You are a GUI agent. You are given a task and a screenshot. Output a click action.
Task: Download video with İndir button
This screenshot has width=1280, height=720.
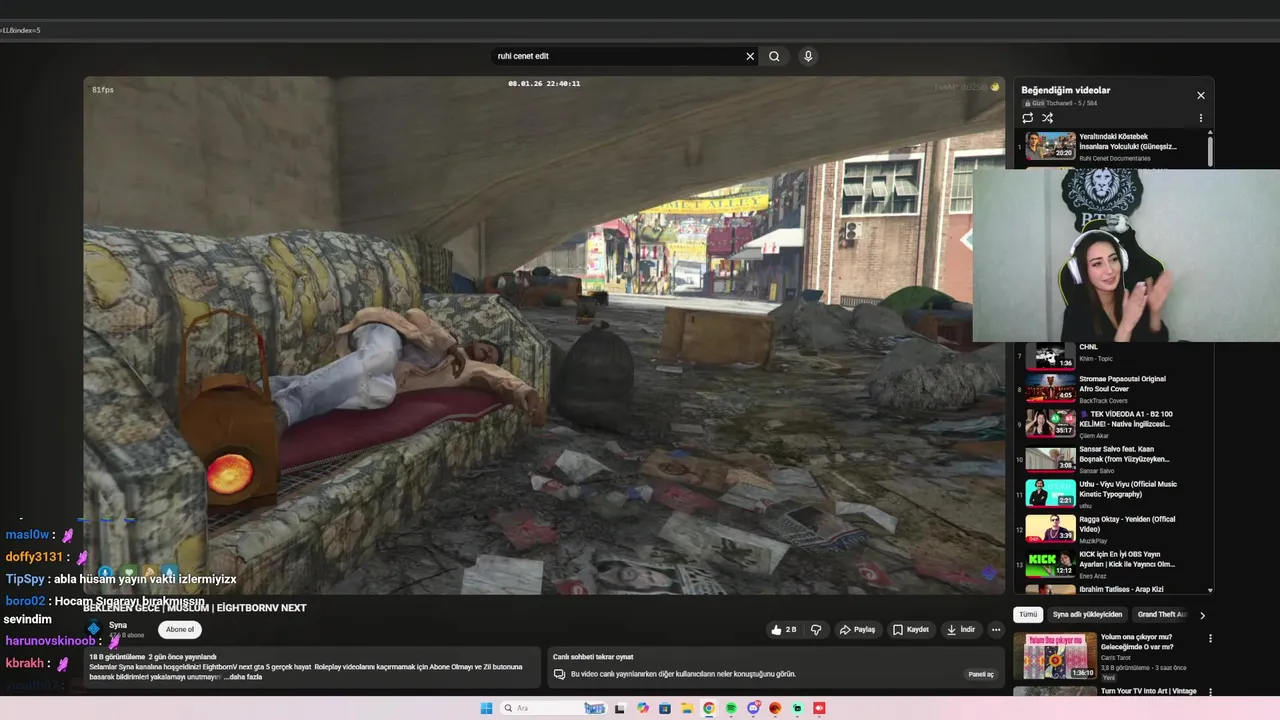tap(961, 630)
